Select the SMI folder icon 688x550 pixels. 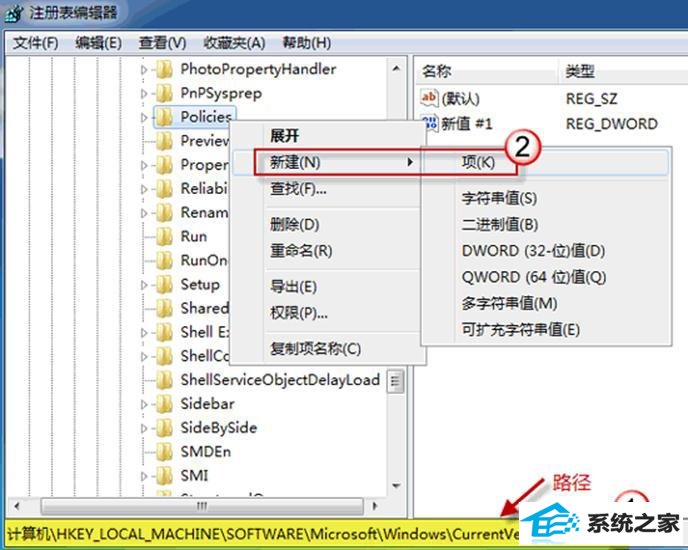click(165, 475)
